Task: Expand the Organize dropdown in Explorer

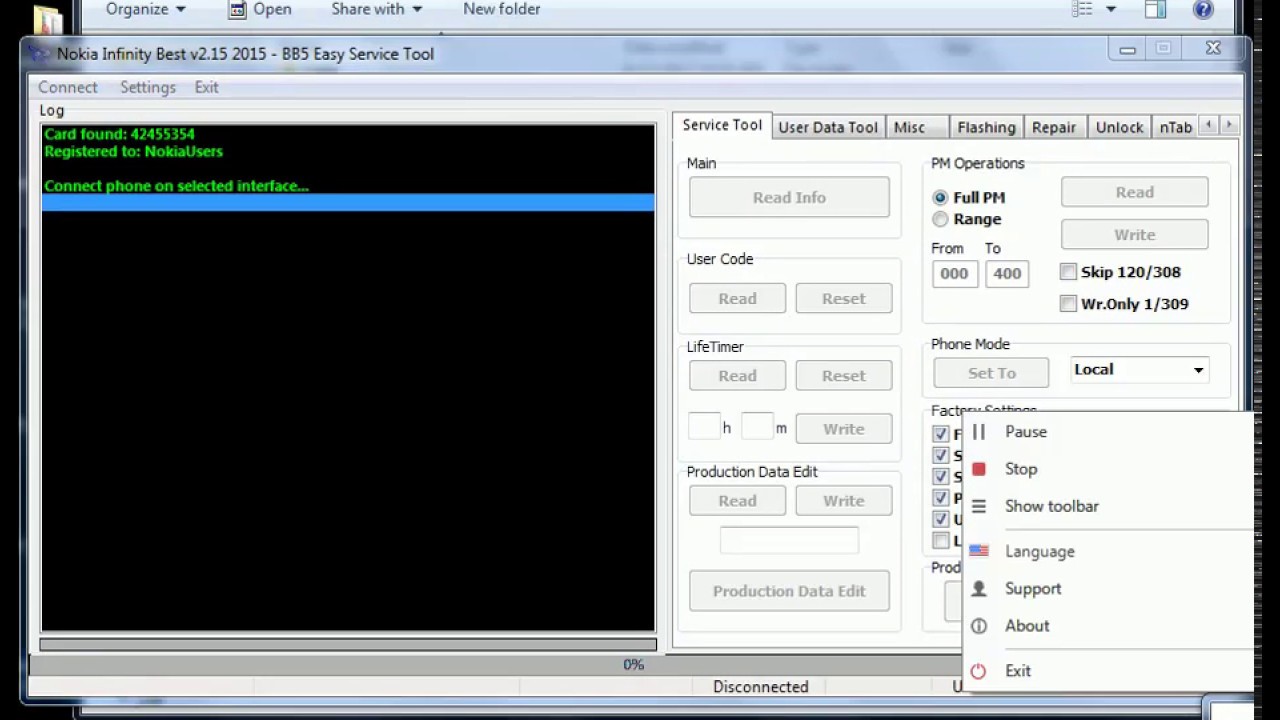Action: coord(146,9)
